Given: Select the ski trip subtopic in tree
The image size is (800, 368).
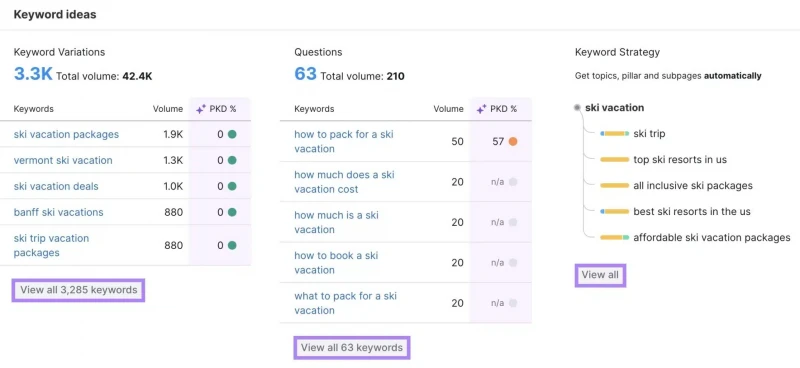Looking at the screenshot, I should [x=649, y=134].
